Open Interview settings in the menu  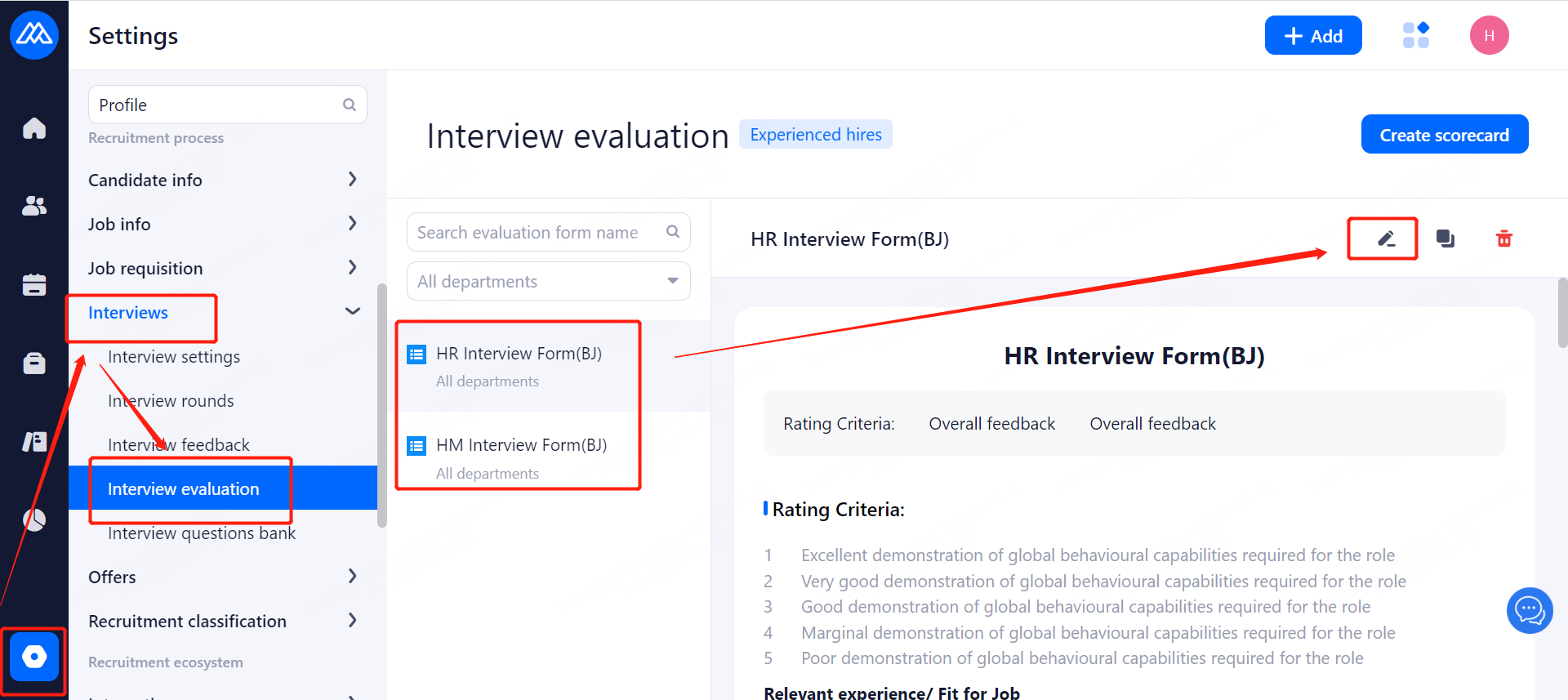click(174, 357)
